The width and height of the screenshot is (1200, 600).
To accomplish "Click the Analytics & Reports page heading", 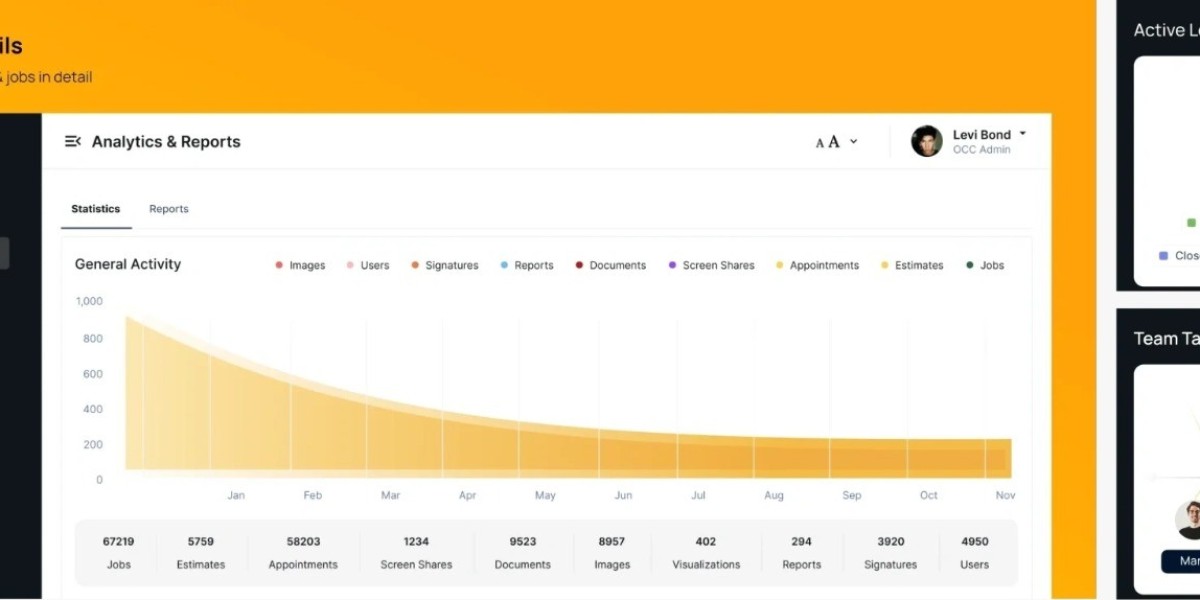I will [x=166, y=142].
